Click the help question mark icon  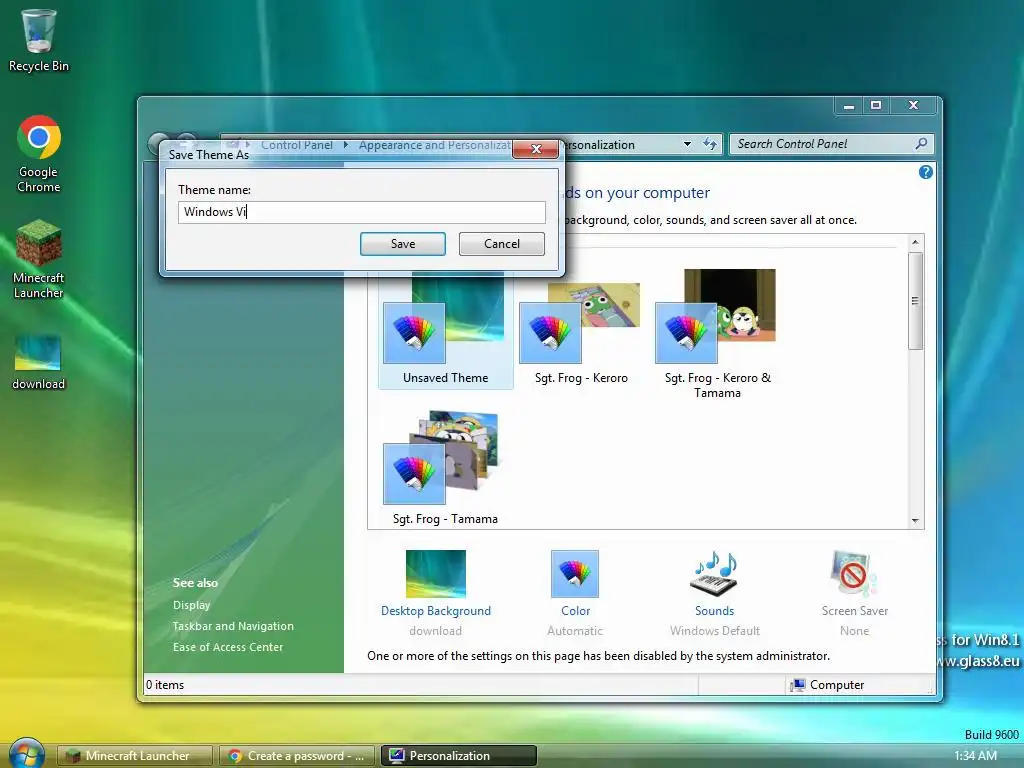925,172
